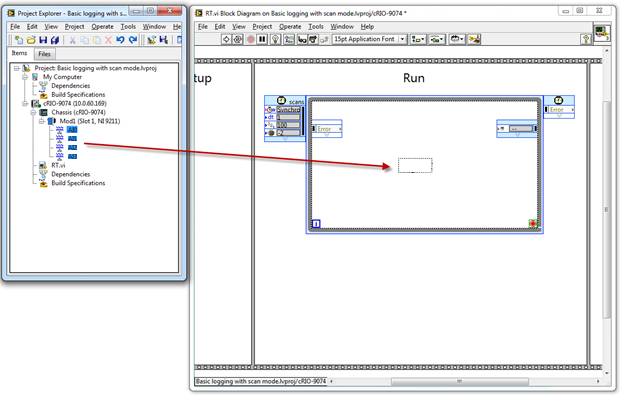Click the loop iteration terminal 'i'

click(316, 224)
